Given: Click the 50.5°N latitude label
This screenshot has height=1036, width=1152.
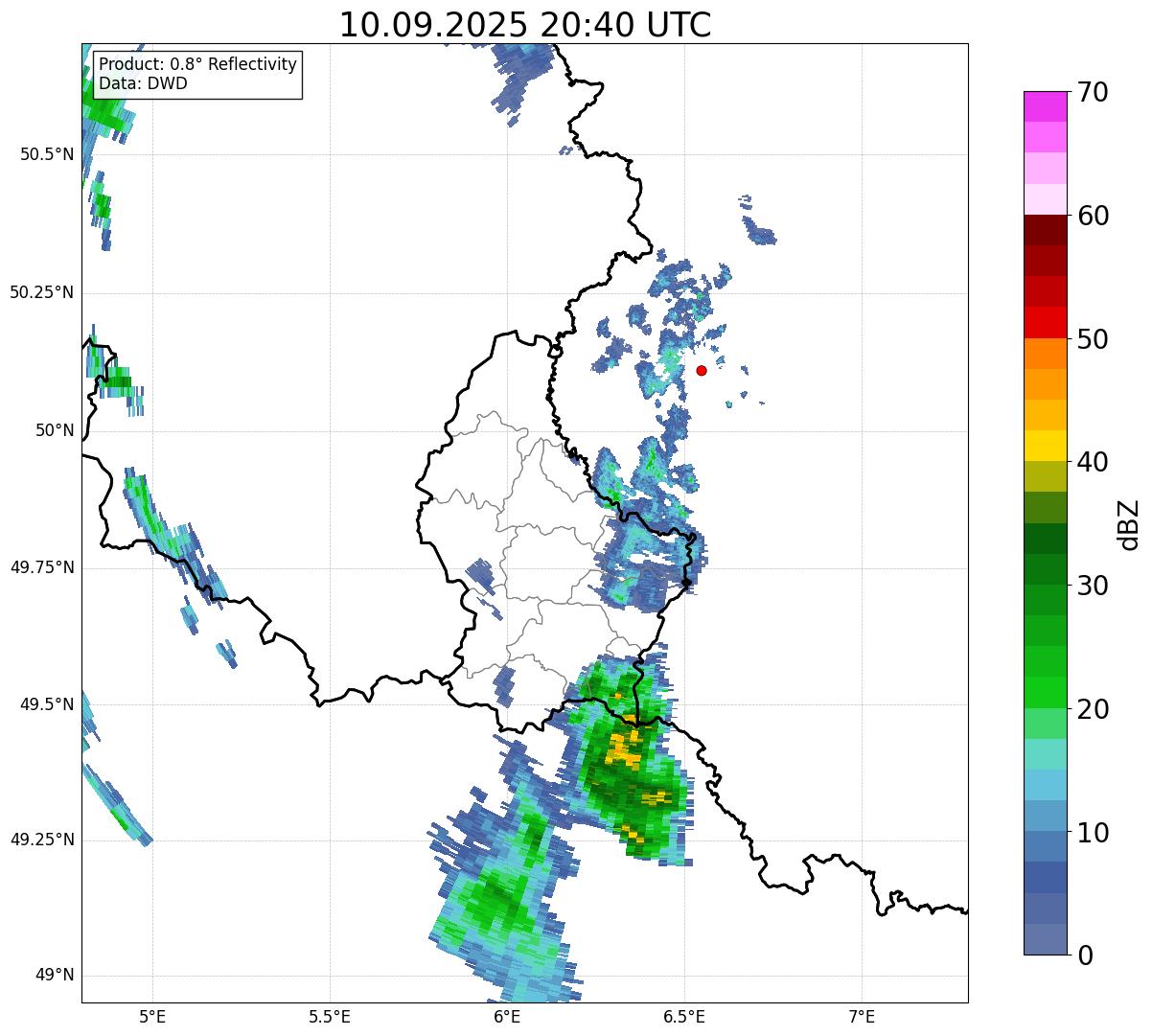Looking at the screenshot, I should coord(47,155).
